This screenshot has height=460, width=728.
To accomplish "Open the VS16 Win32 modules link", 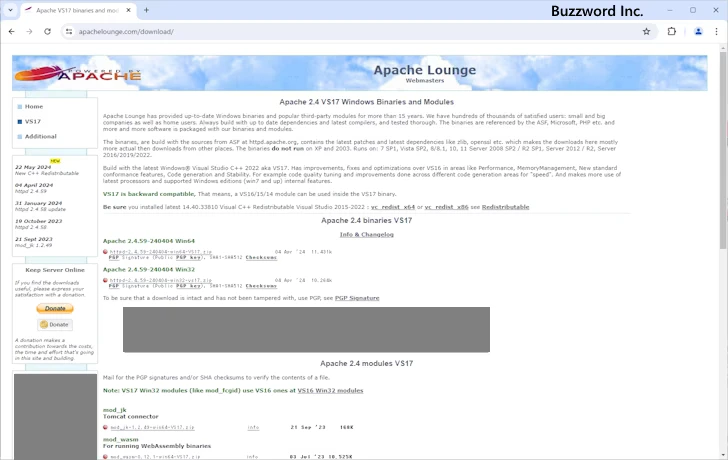I will [330, 390].
